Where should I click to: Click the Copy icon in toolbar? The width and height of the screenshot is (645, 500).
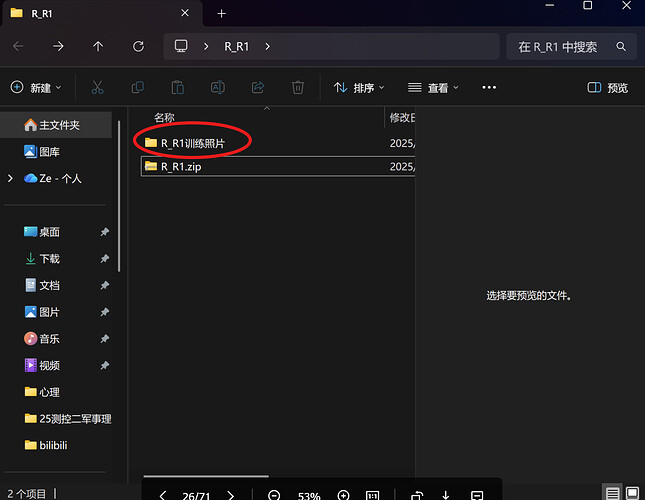coord(137,87)
